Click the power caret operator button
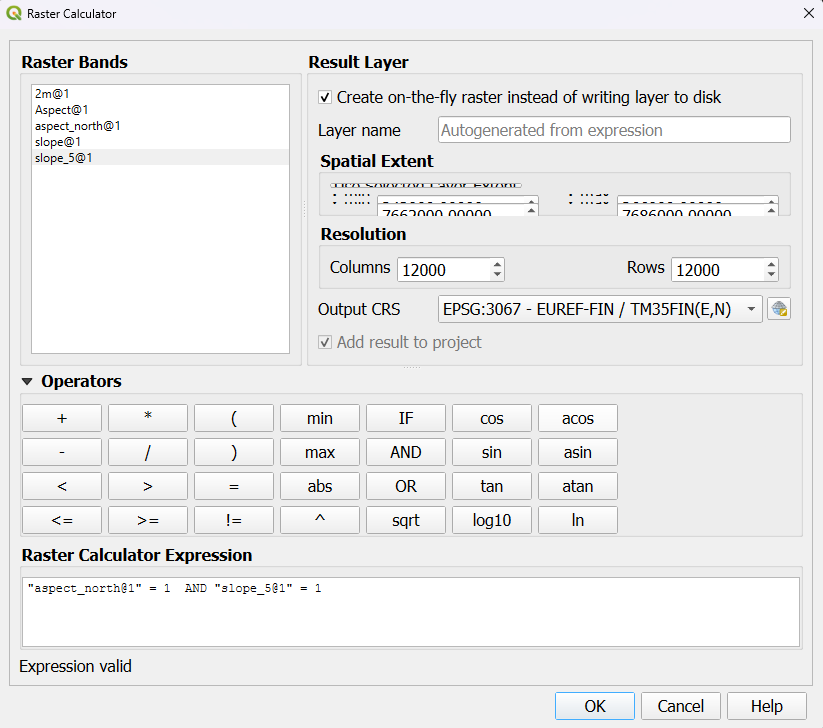 tap(320, 520)
